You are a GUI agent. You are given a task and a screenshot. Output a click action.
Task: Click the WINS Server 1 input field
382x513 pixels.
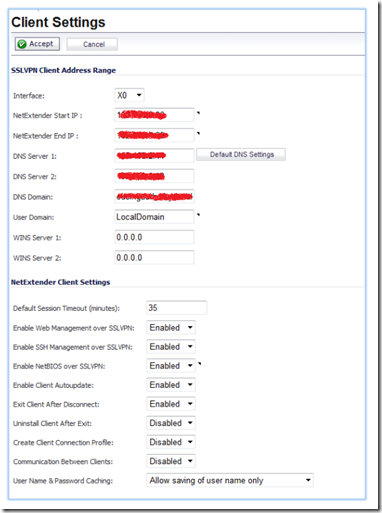pyautogui.click(x=154, y=237)
